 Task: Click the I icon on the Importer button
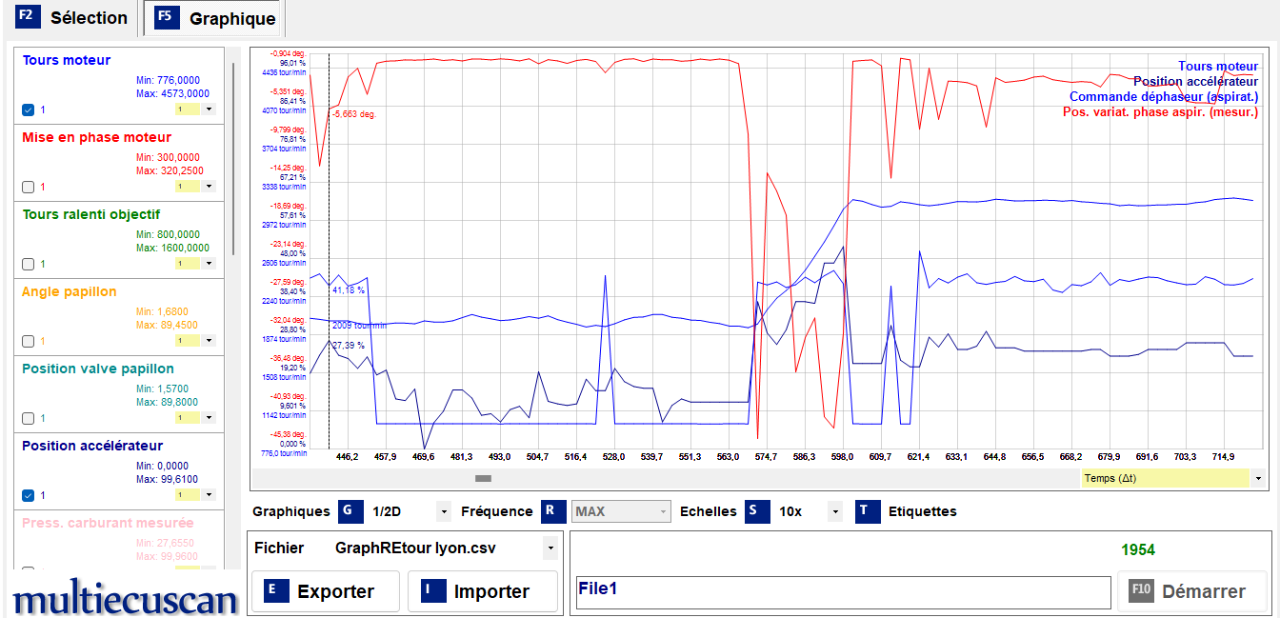[x=433, y=591]
